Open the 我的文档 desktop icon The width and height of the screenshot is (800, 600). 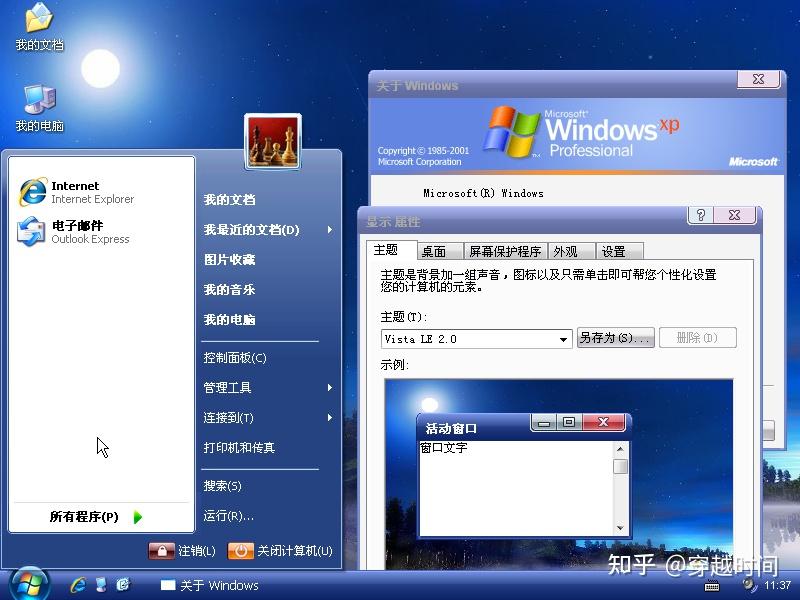[39, 27]
